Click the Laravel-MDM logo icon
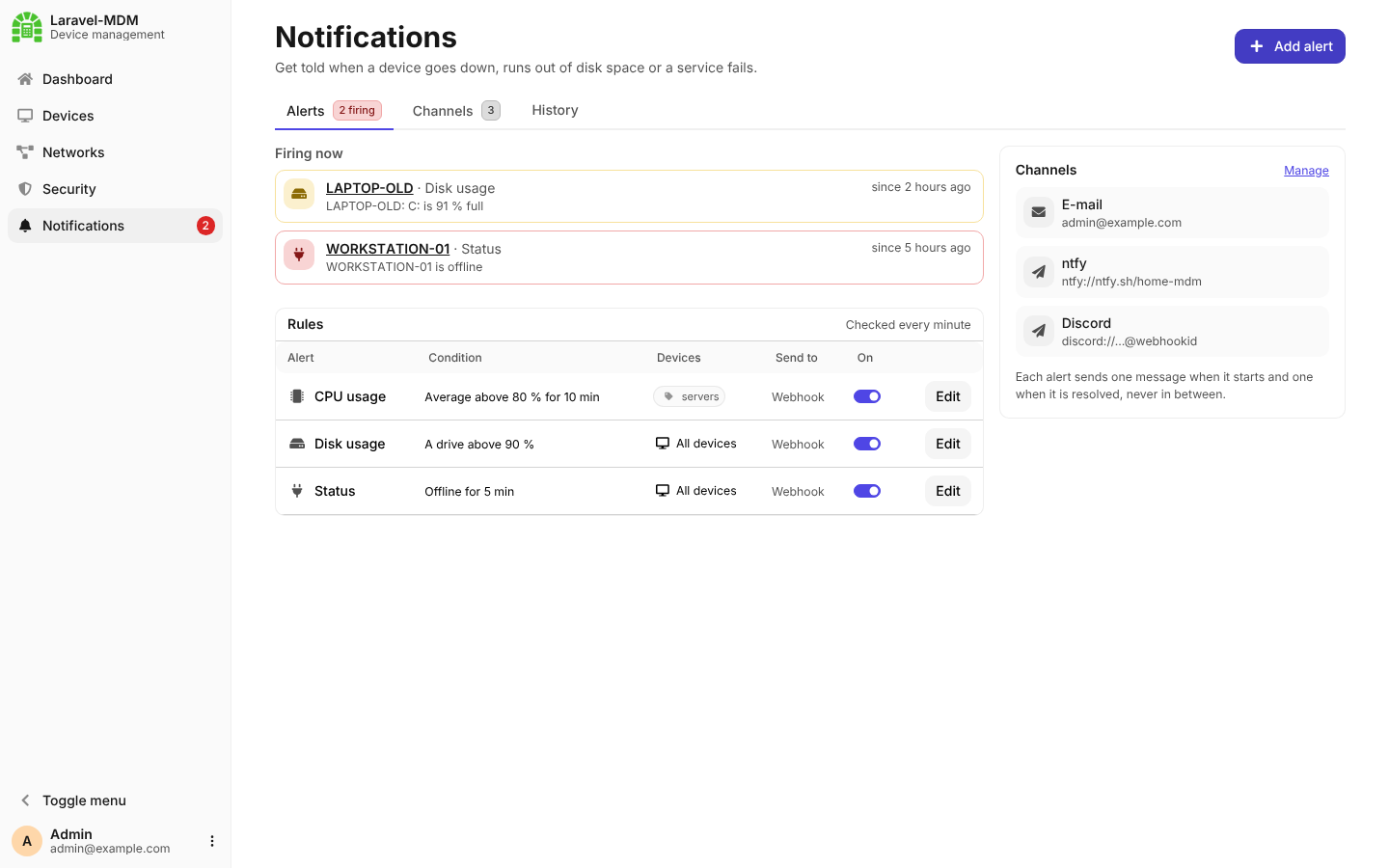This screenshot has height=868, width=1389. 27,27
